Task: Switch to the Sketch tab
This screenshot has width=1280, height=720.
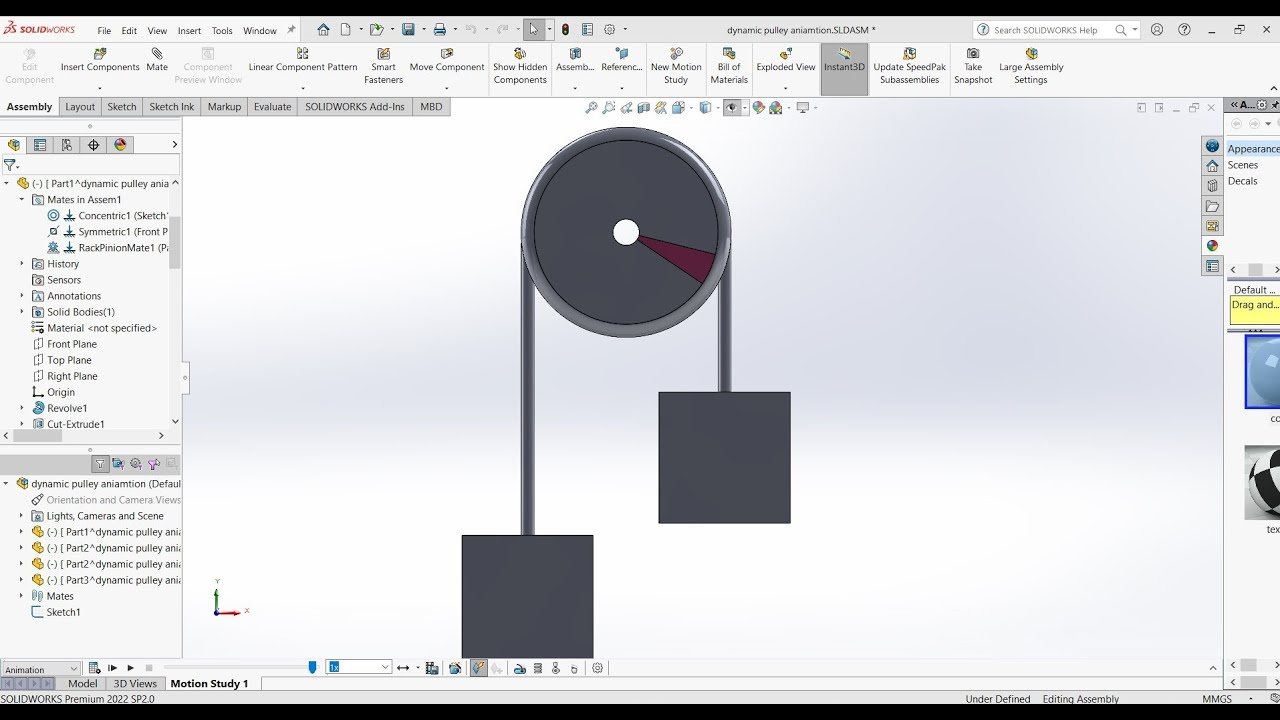Action: tap(122, 107)
